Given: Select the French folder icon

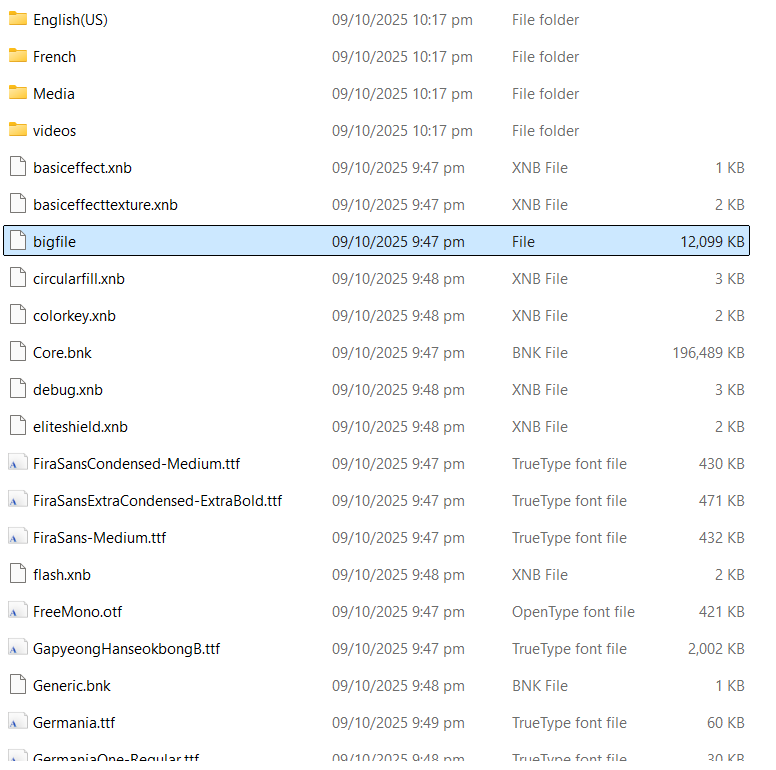Looking at the screenshot, I should (x=17, y=56).
